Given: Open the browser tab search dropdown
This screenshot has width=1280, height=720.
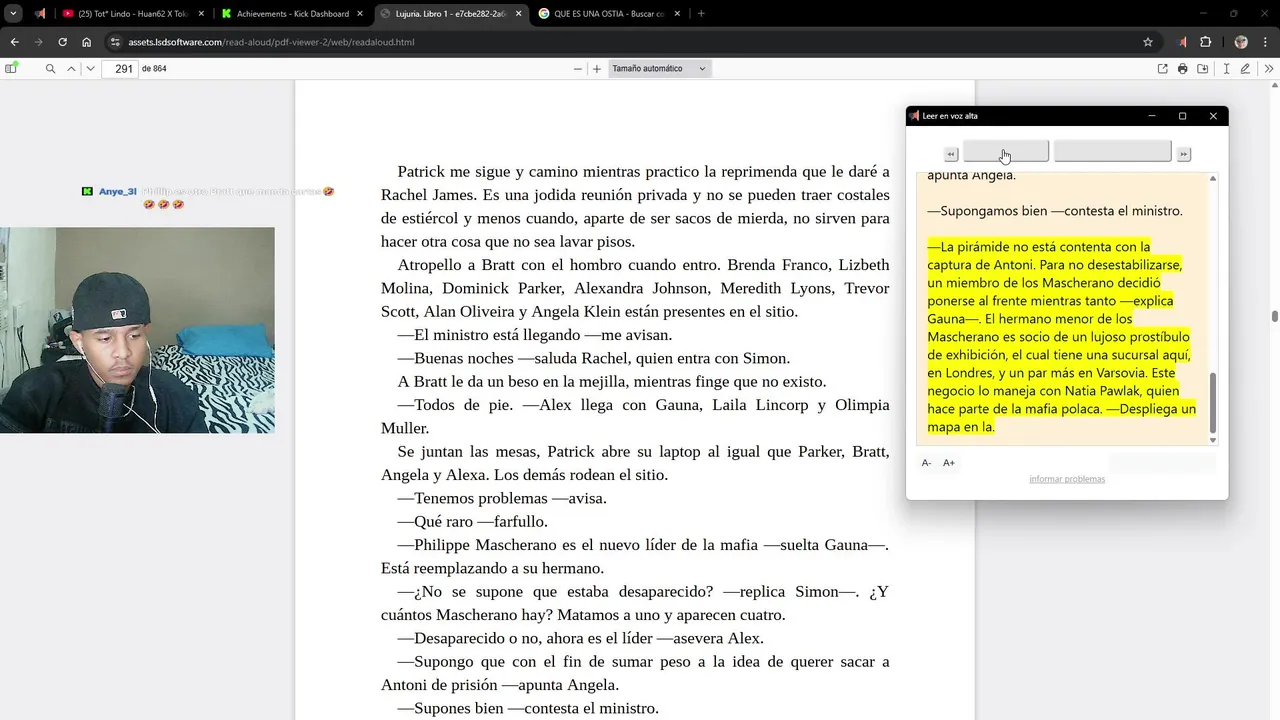Looking at the screenshot, I should coord(13,14).
